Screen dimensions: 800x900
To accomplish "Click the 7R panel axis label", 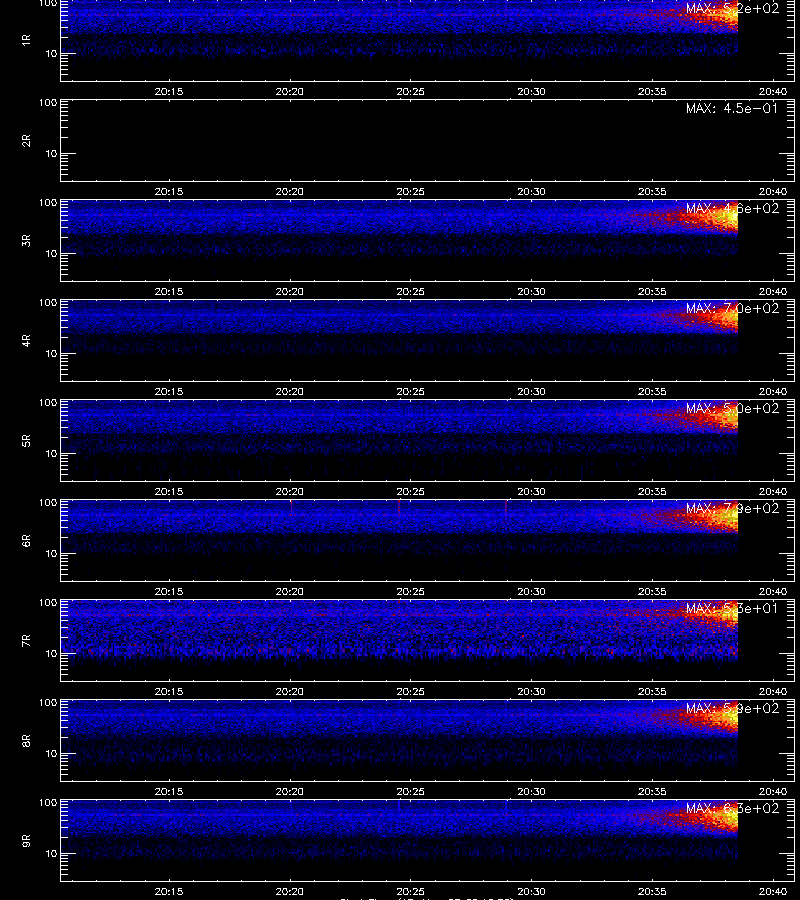I will (26, 641).
